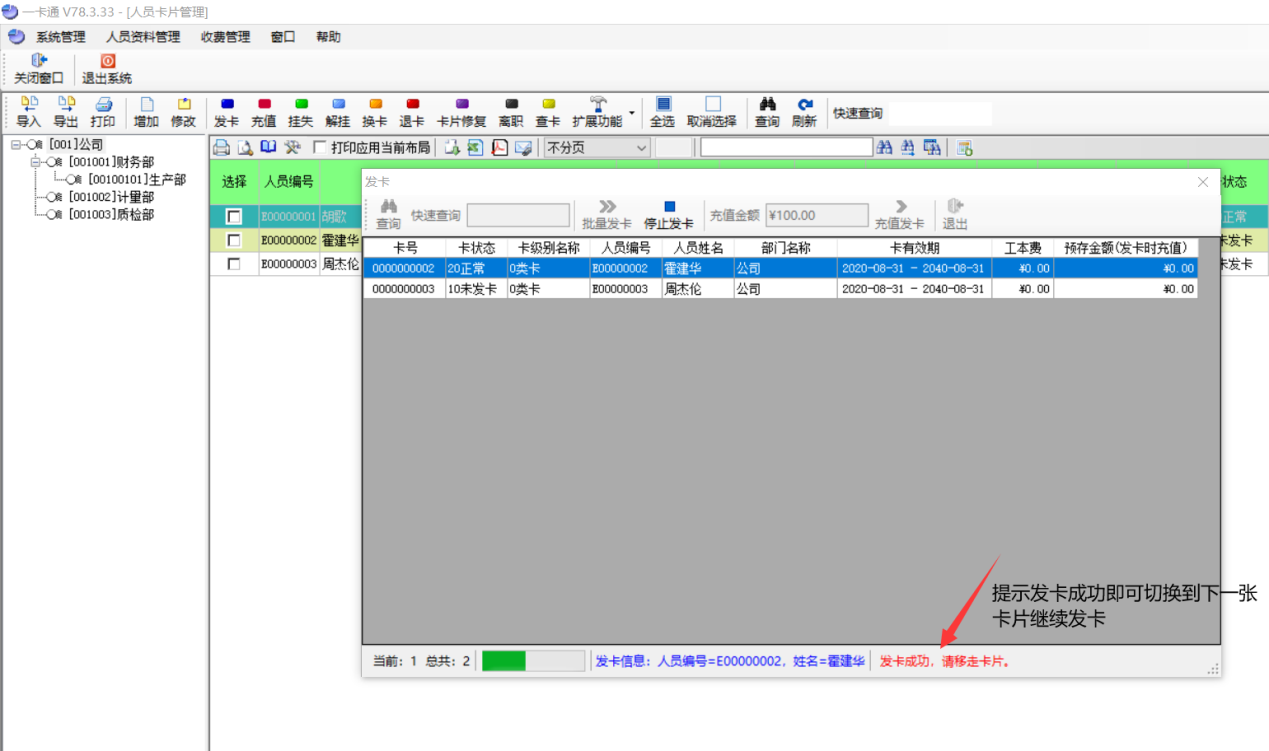Tick the checkbox for row E00000003

(x=234, y=264)
